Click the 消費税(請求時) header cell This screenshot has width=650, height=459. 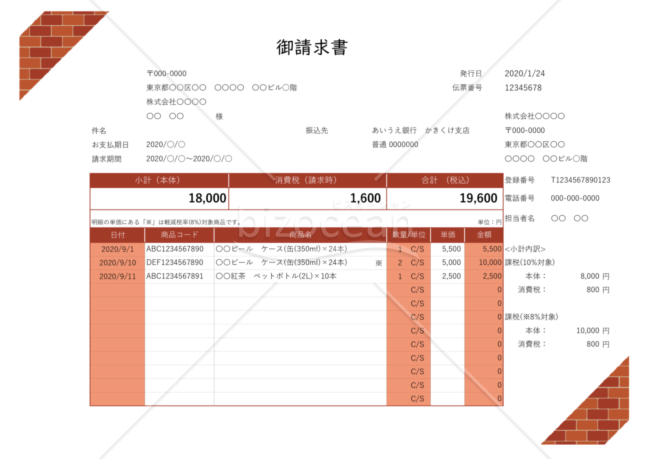pyautogui.click(x=306, y=180)
